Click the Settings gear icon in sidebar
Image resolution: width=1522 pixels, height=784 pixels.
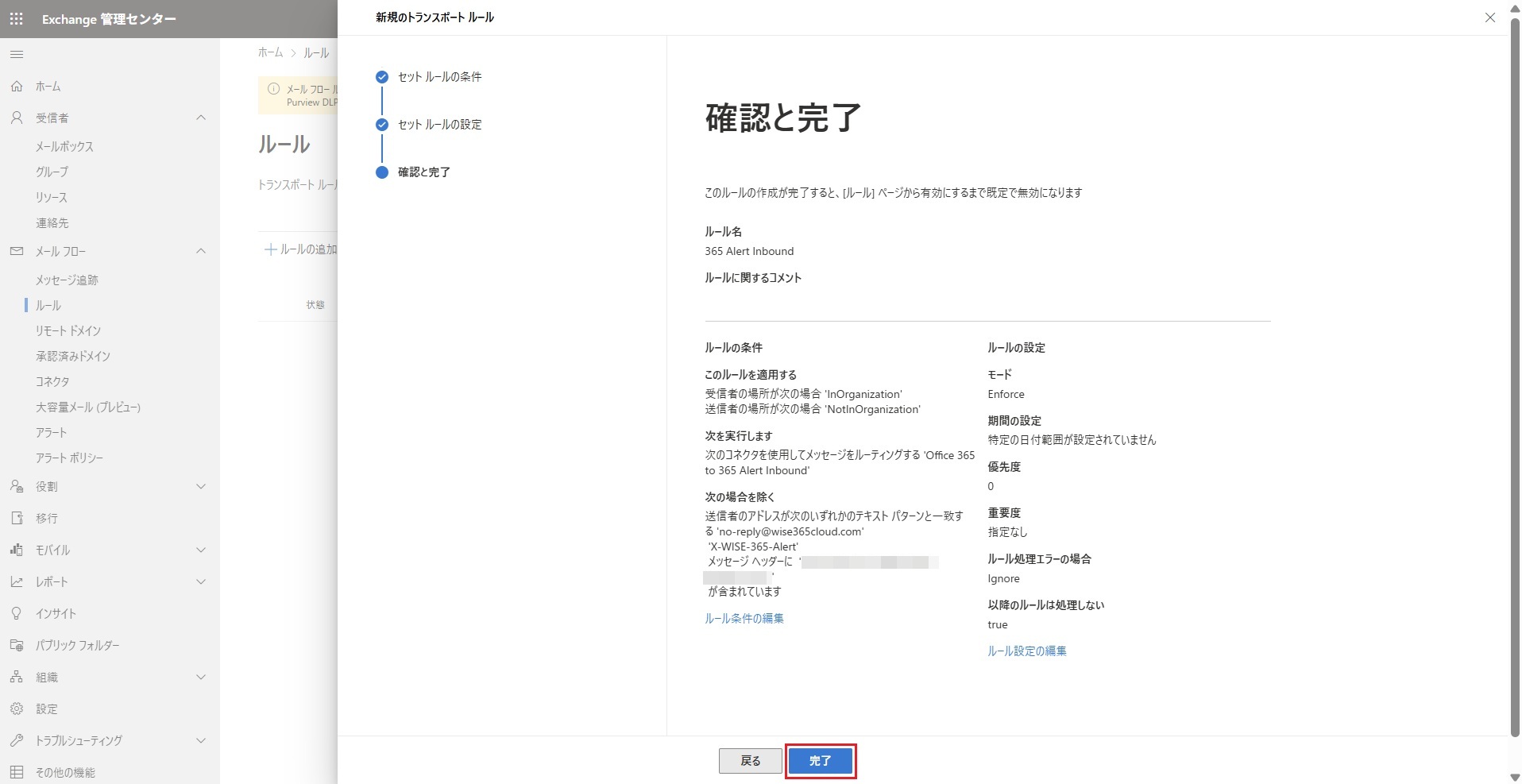click(17, 709)
